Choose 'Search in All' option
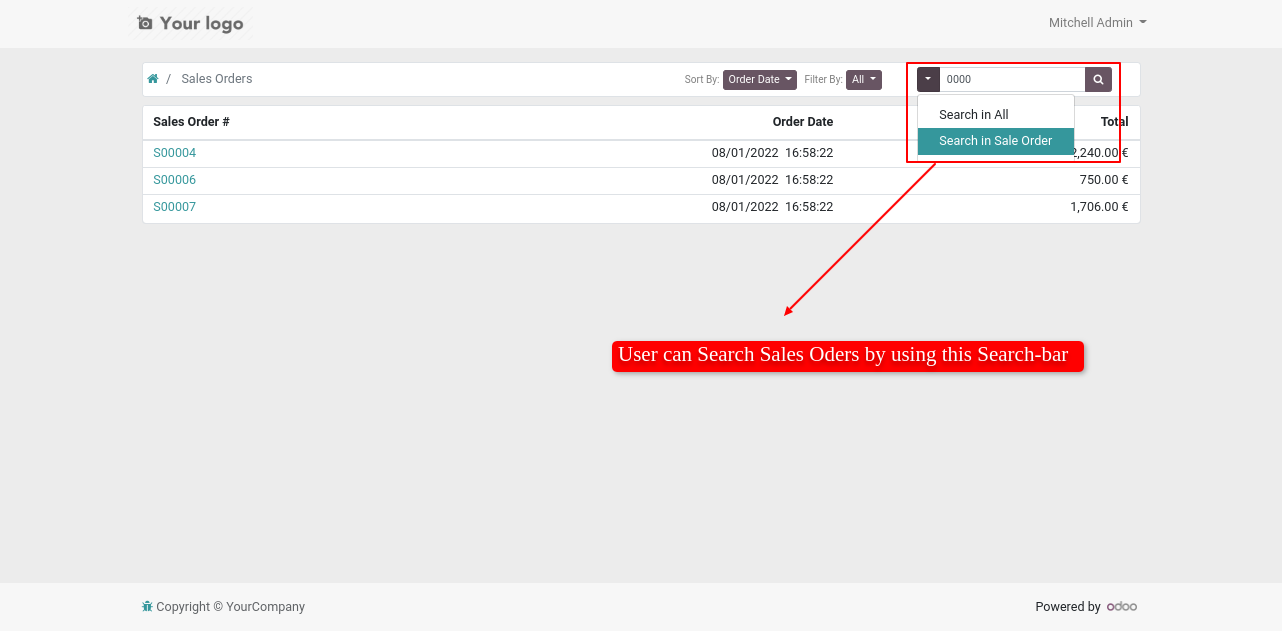 click(996, 115)
